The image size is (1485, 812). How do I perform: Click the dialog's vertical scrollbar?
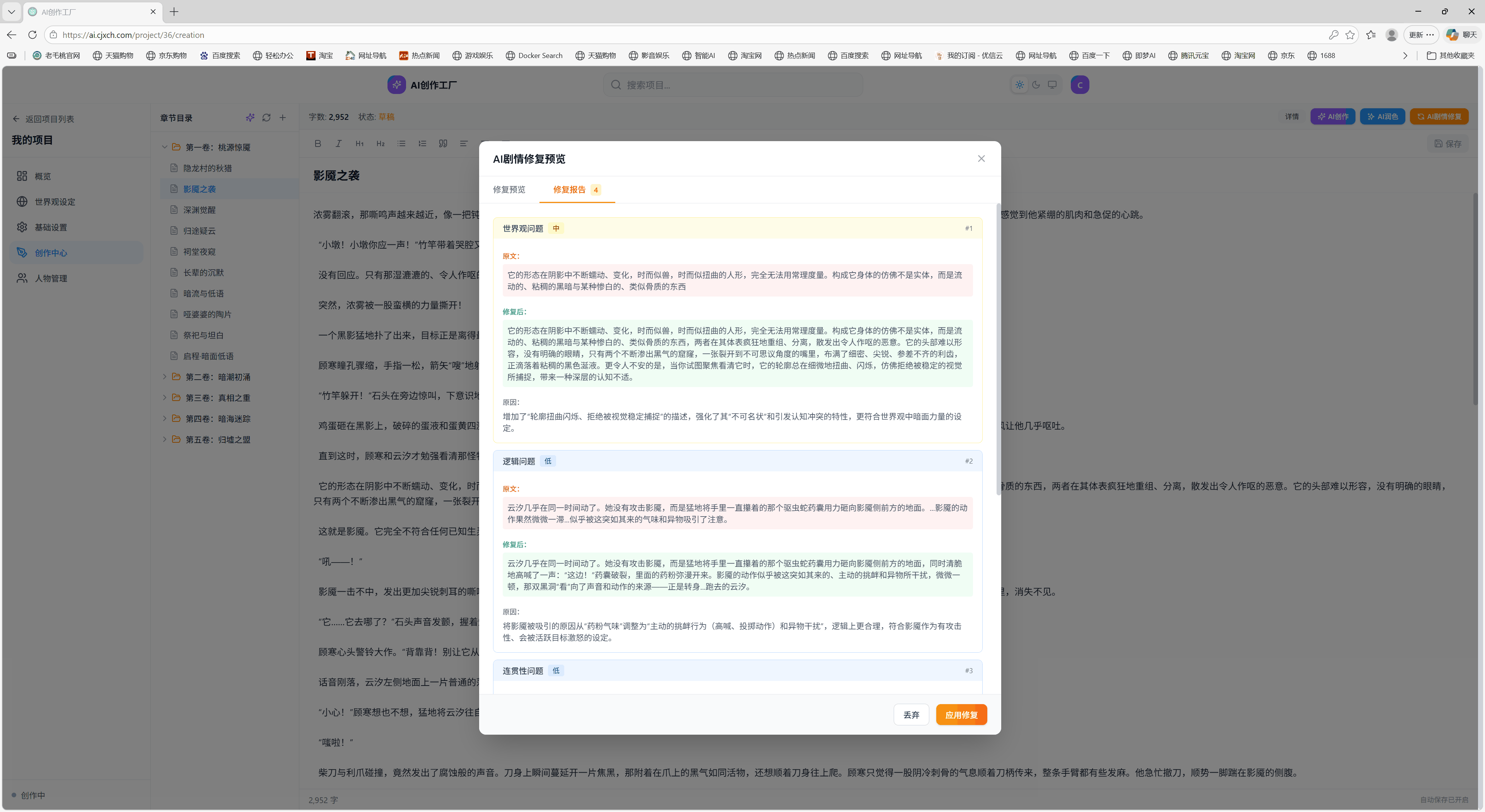coord(999,349)
